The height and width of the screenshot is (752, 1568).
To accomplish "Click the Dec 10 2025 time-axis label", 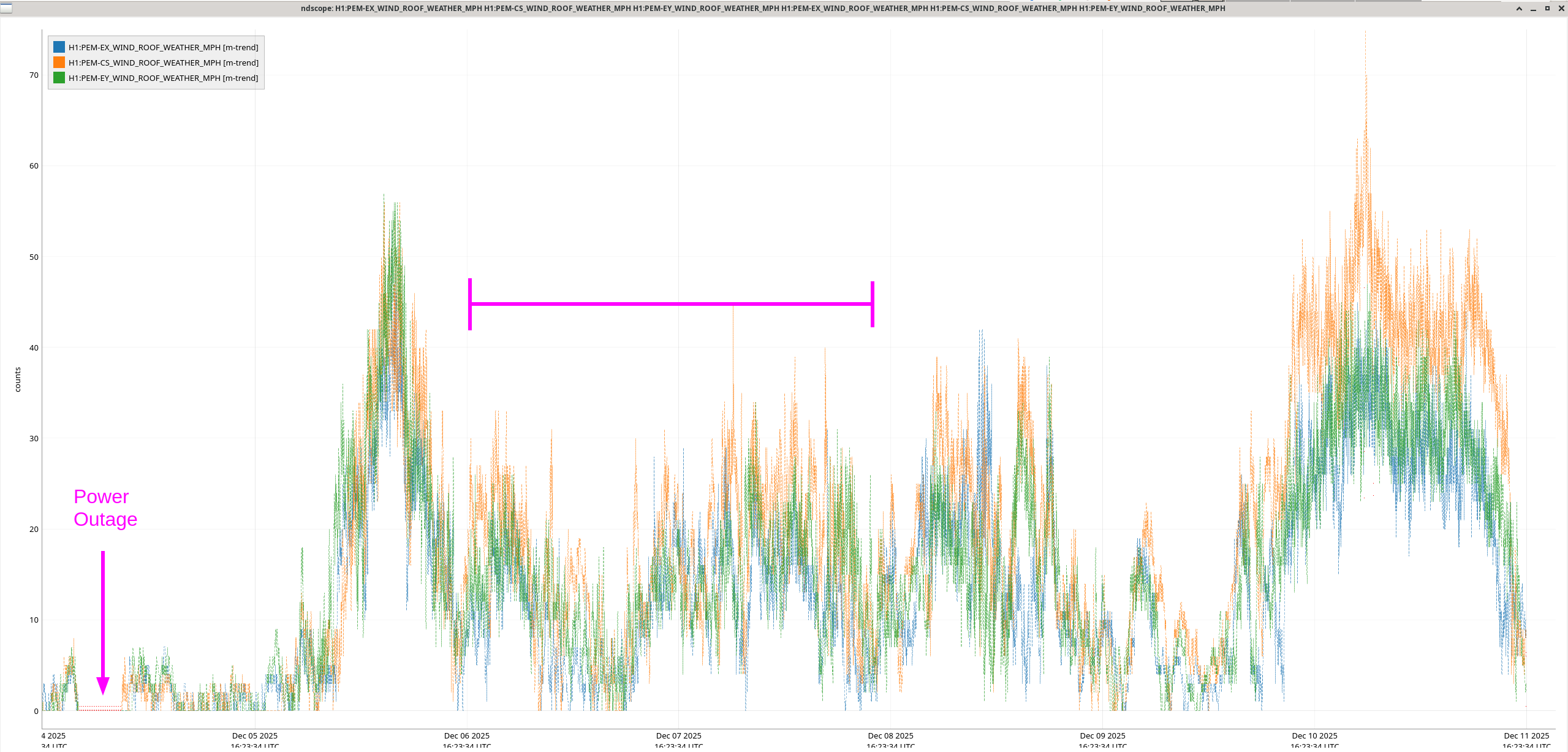I will pyautogui.click(x=1314, y=735).
